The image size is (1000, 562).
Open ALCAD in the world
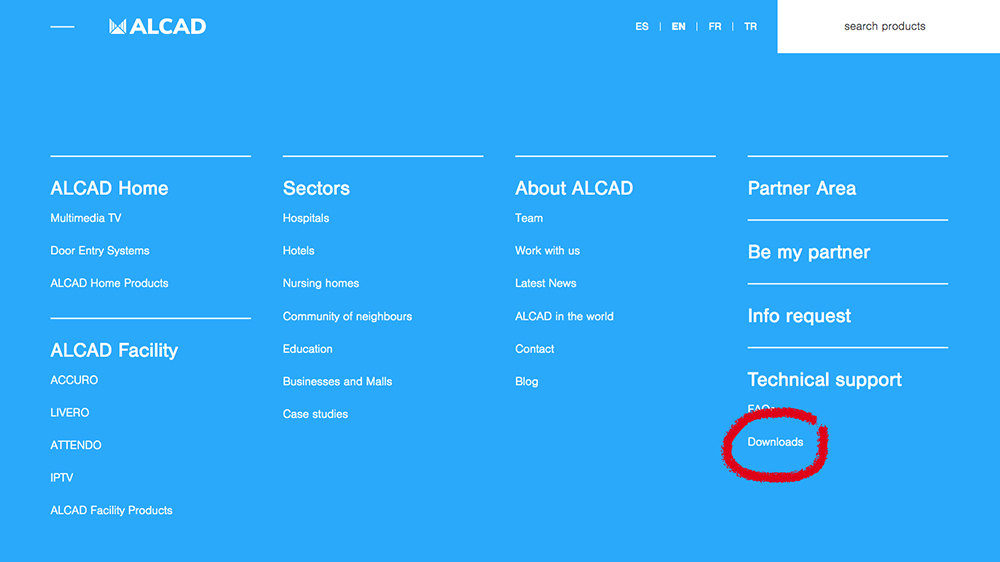click(x=564, y=317)
